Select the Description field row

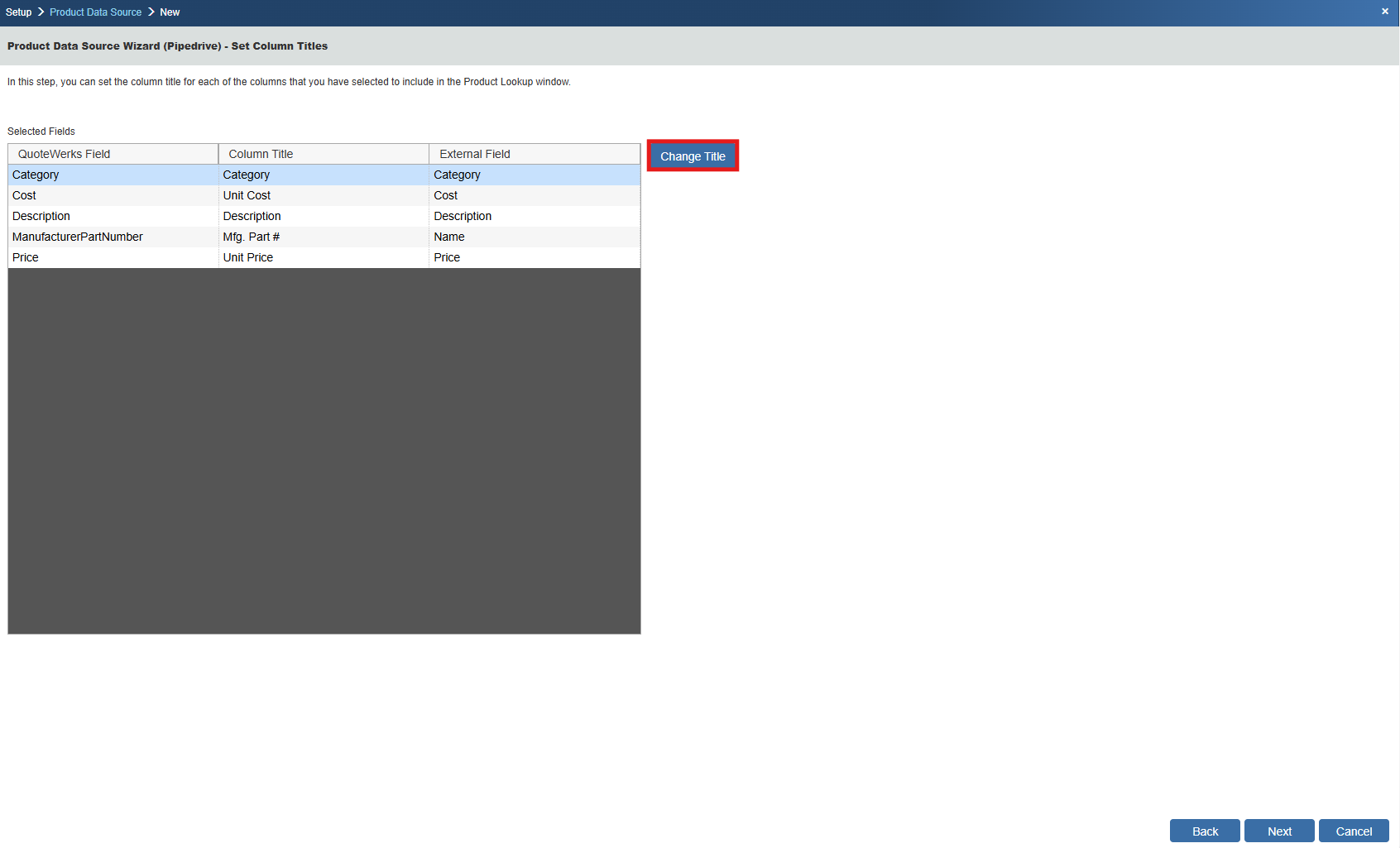pyautogui.click(x=41, y=216)
